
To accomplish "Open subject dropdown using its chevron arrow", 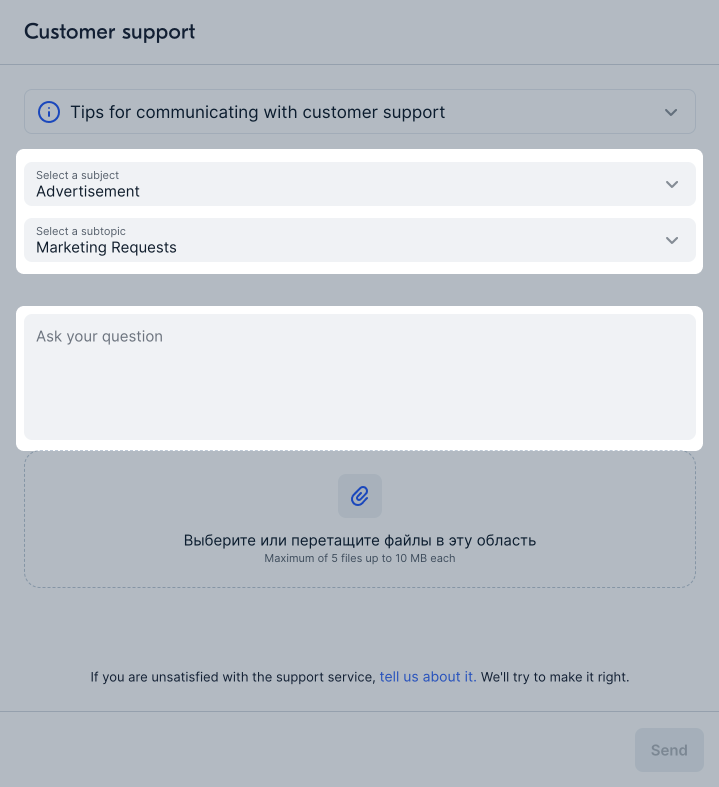I will 672,184.
